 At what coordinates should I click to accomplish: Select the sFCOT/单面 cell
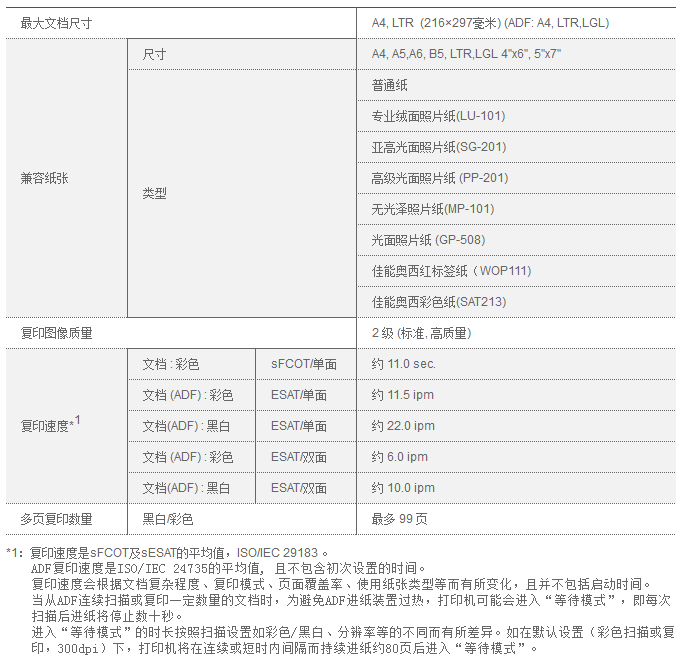tap(304, 364)
